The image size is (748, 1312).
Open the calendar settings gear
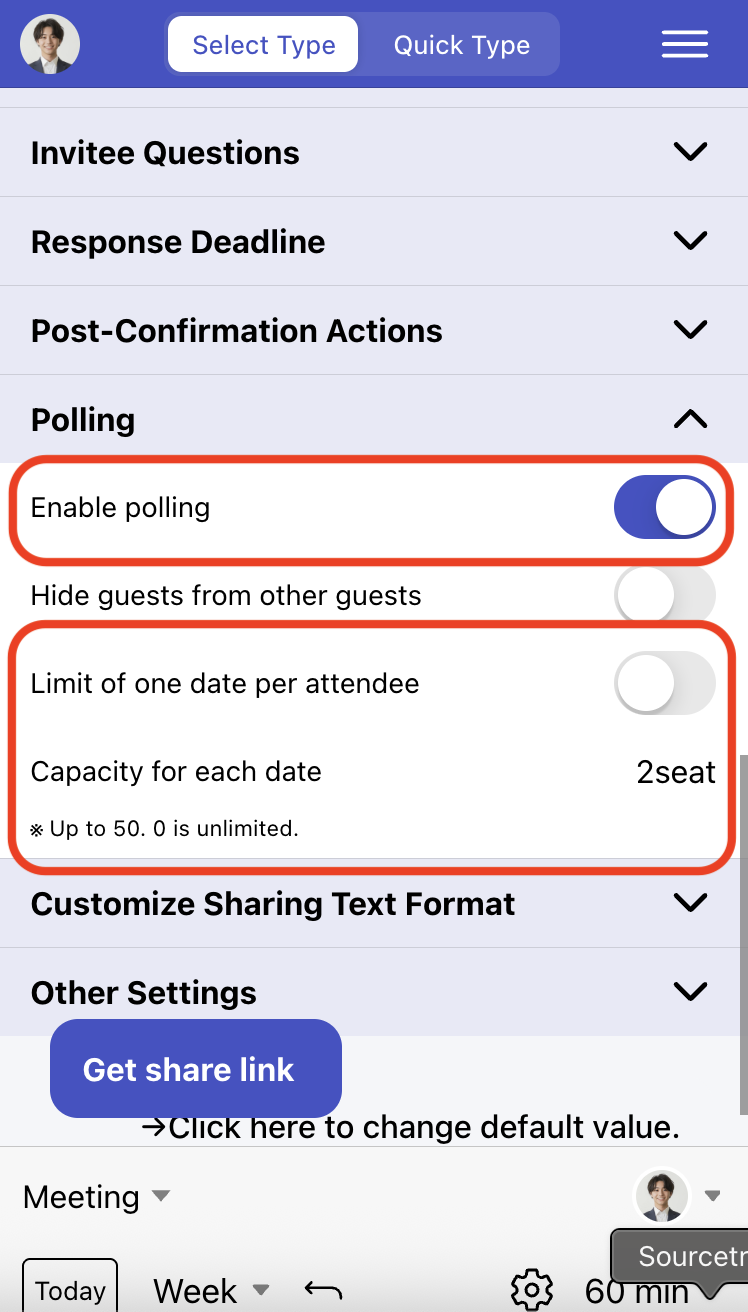click(x=531, y=1290)
